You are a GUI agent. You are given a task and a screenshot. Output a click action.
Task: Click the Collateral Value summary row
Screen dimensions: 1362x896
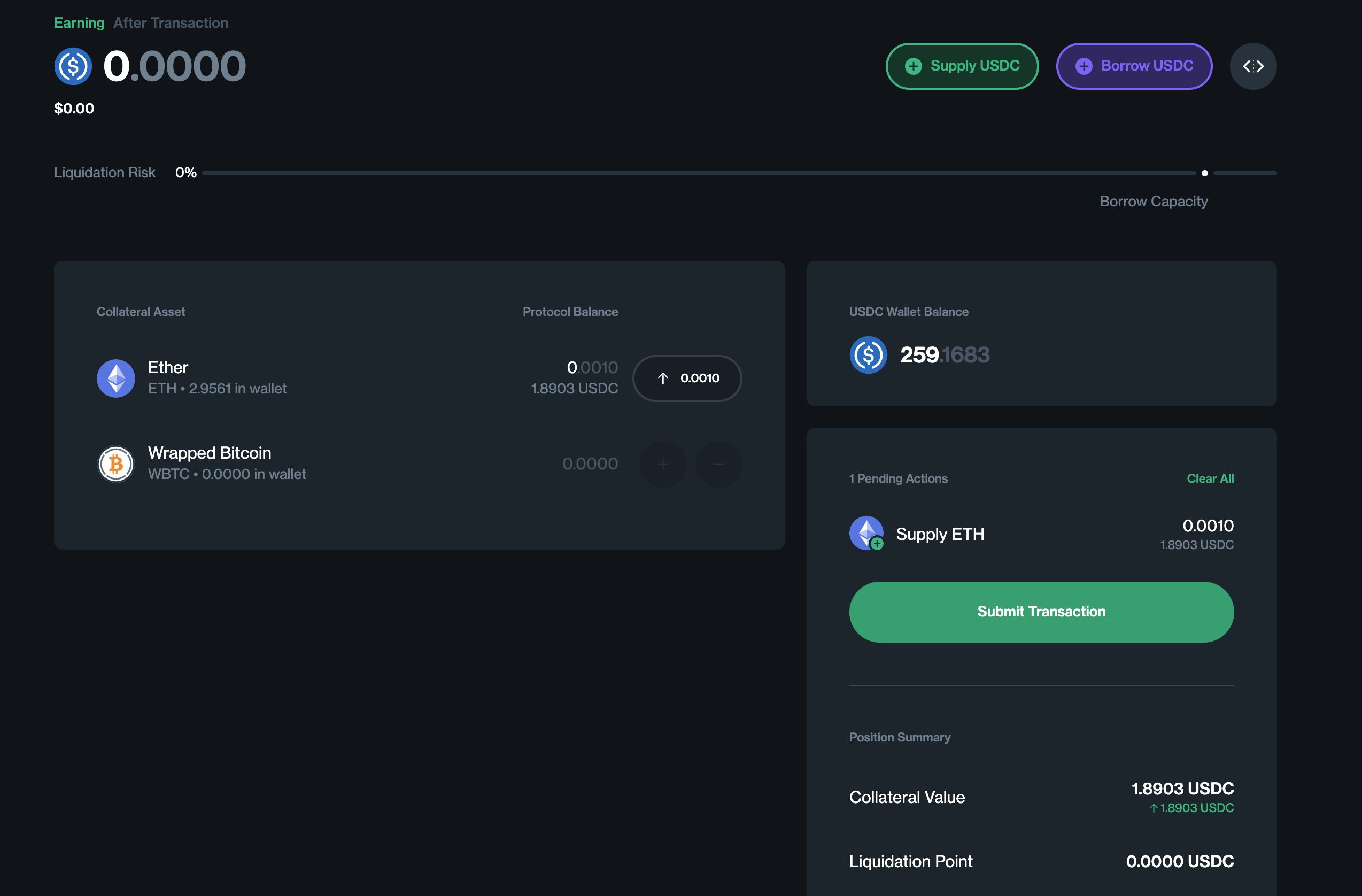(1040, 797)
